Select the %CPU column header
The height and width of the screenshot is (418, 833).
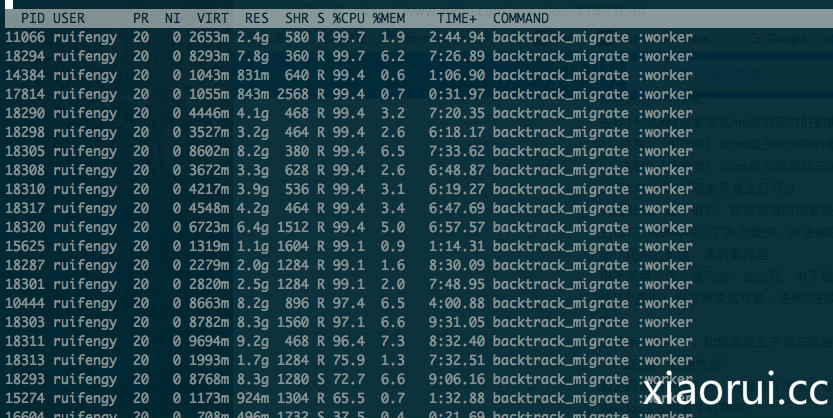[348, 18]
